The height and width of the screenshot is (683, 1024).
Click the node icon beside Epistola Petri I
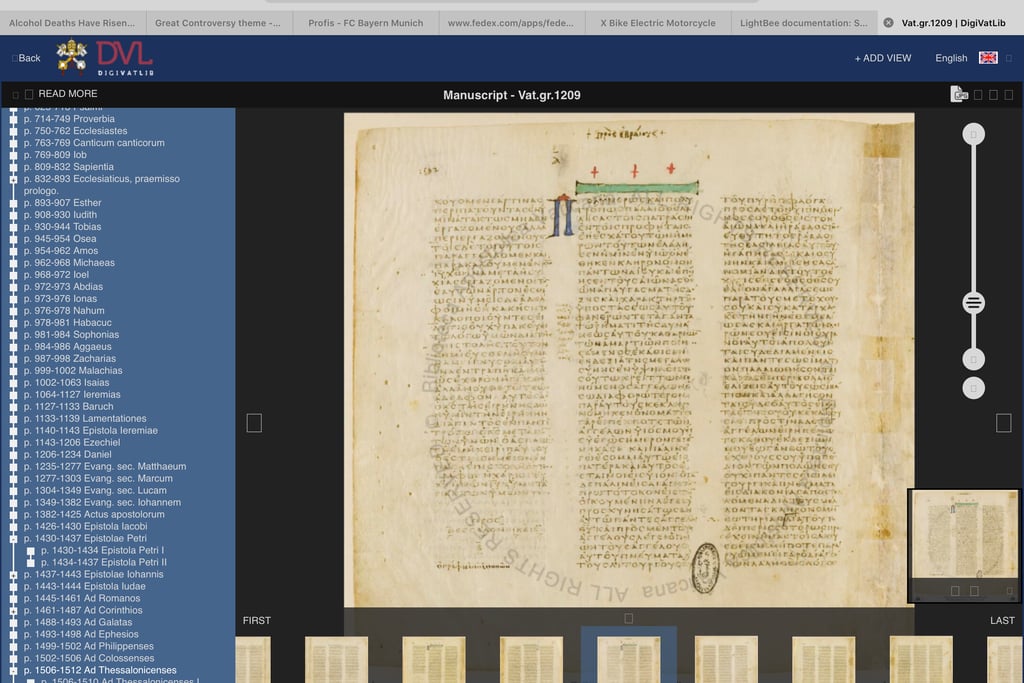point(30,550)
